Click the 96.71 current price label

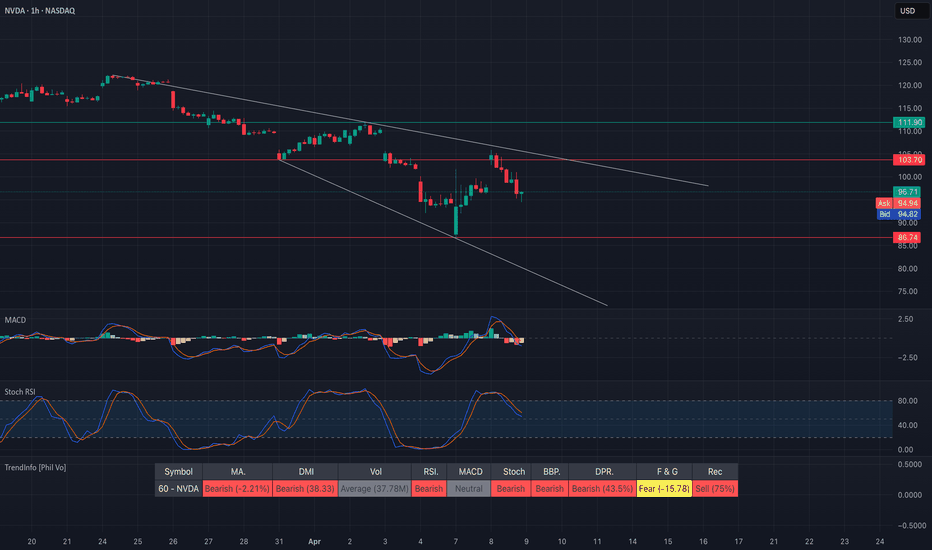point(907,192)
